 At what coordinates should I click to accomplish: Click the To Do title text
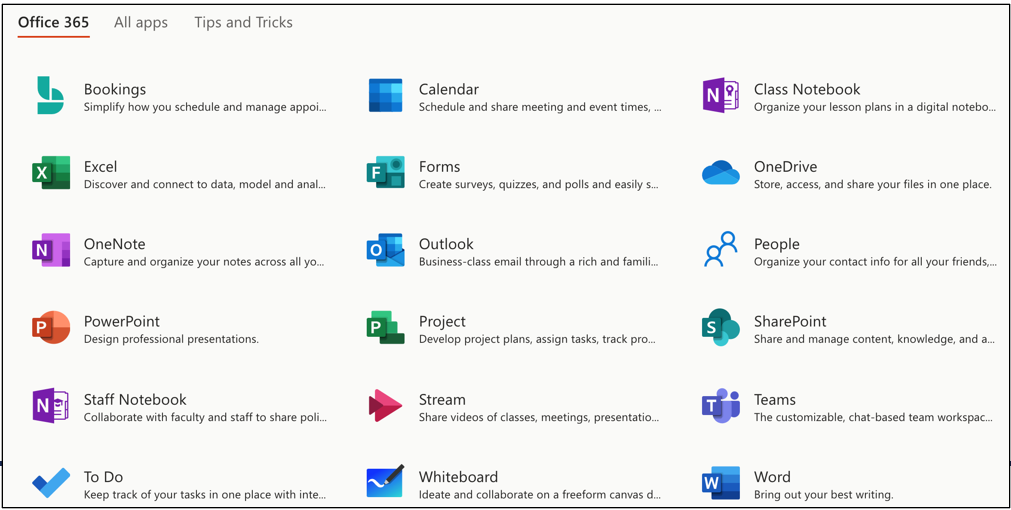103,476
